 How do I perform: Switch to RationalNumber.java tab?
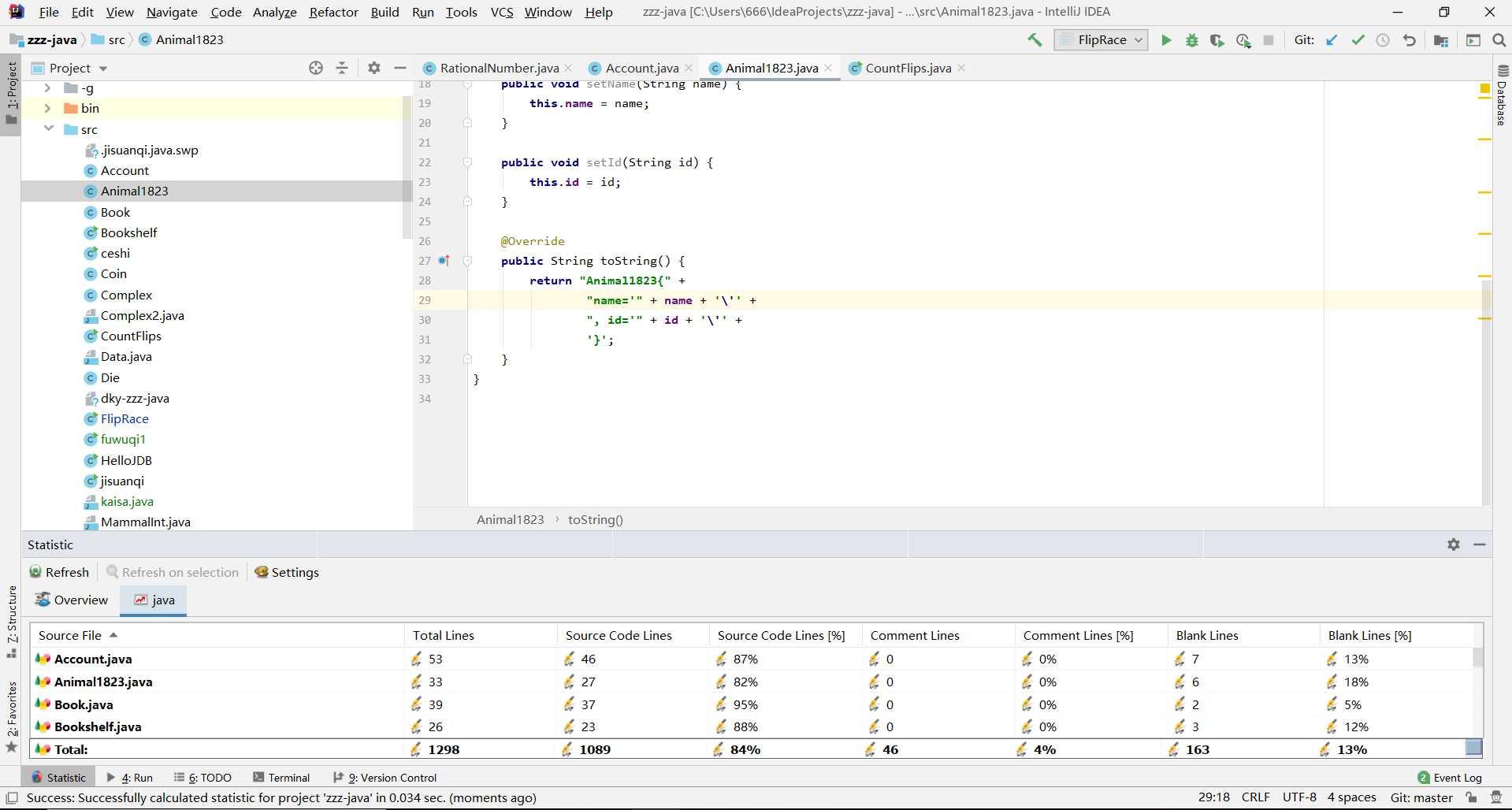point(499,68)
